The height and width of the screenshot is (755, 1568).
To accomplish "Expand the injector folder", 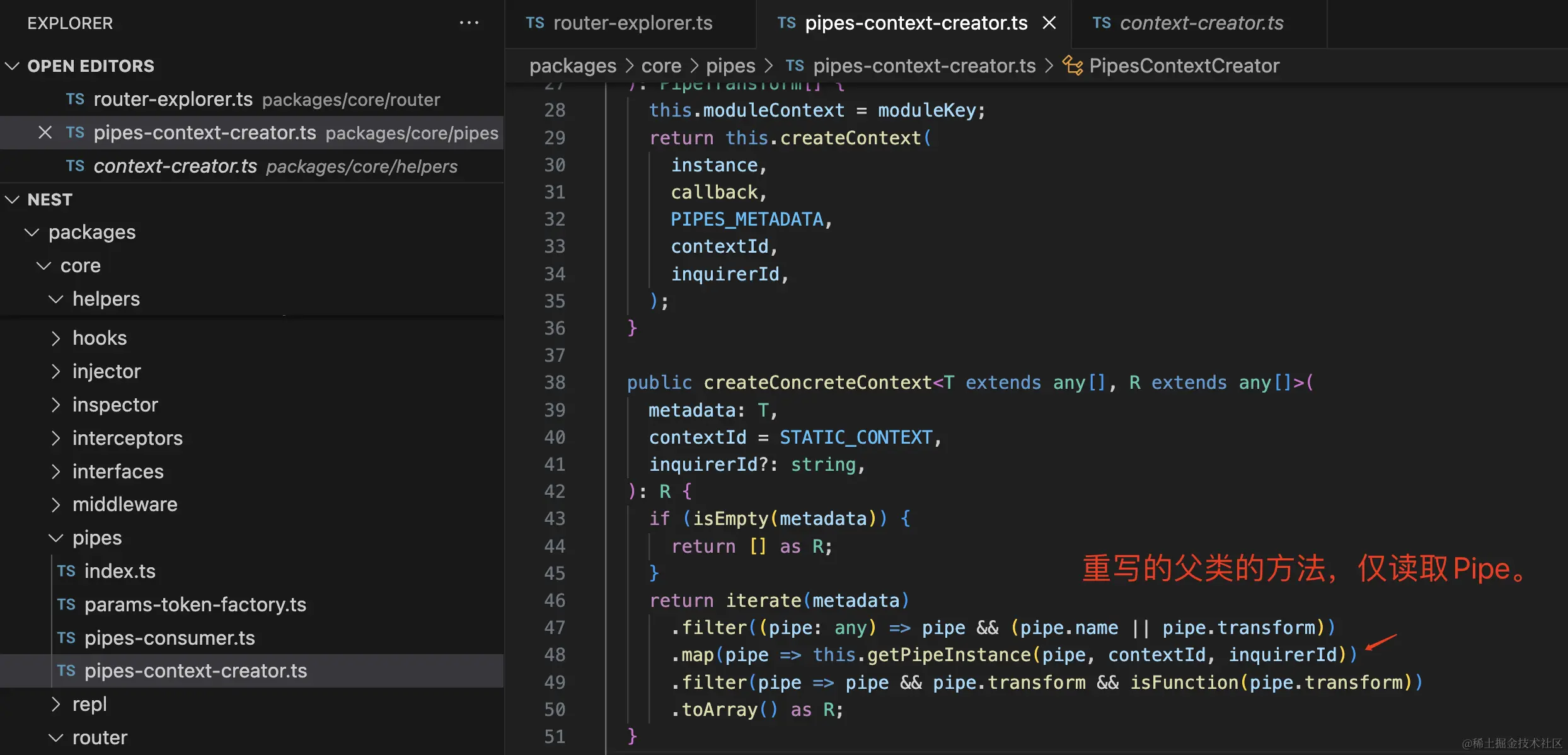I will click(56, 372).
